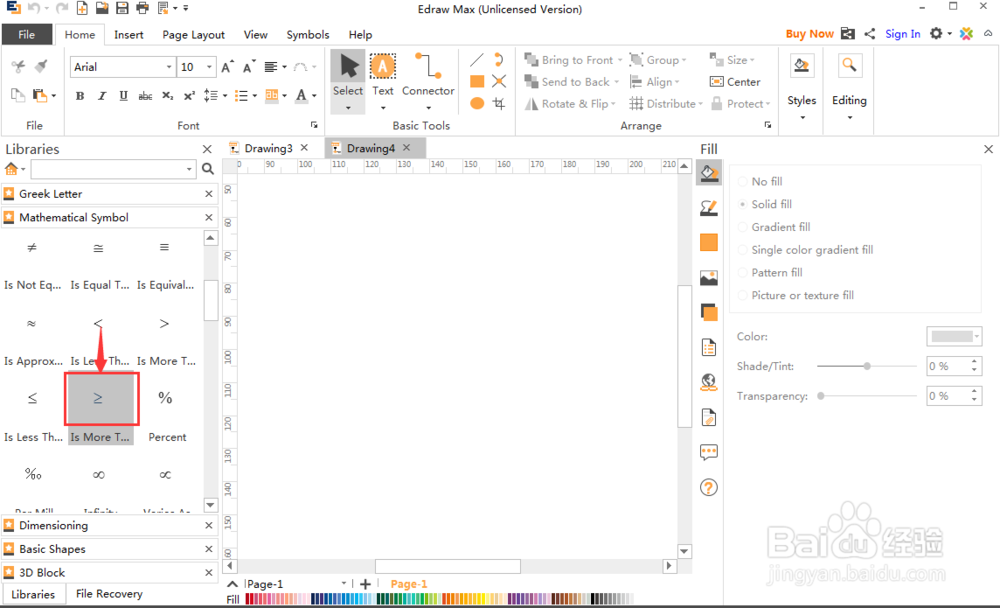Expand the Send to Back dropdown arrow
This screenshot has width=1000, height=608.
click(617, 82)
